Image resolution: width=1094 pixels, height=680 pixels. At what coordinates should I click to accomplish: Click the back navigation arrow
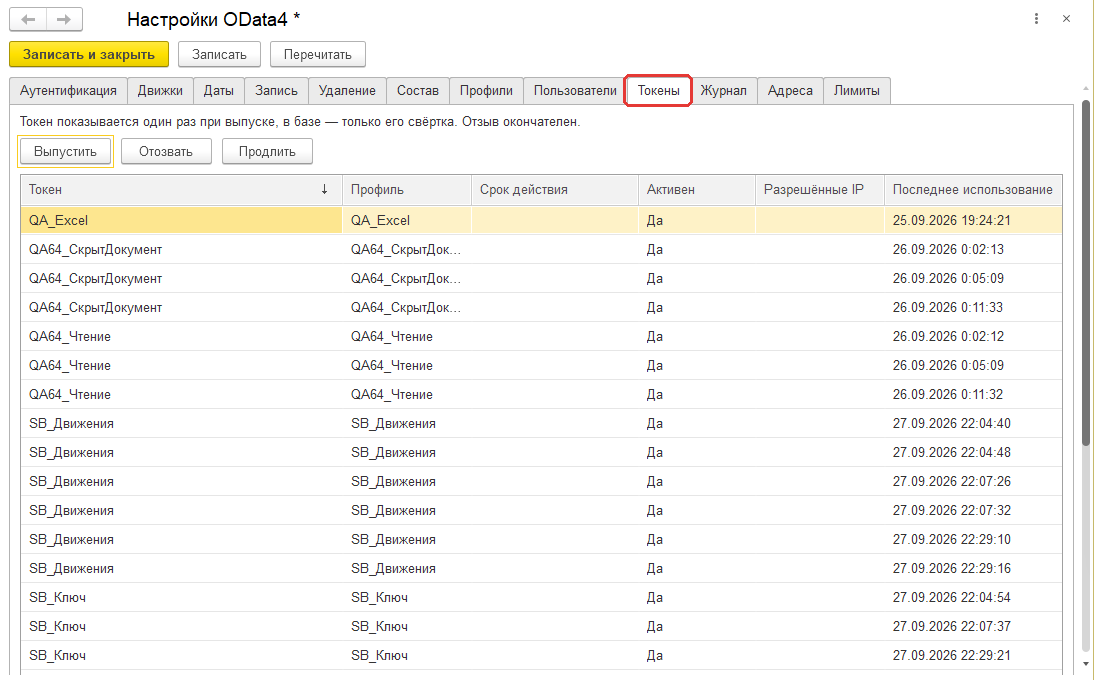point(29,20)
